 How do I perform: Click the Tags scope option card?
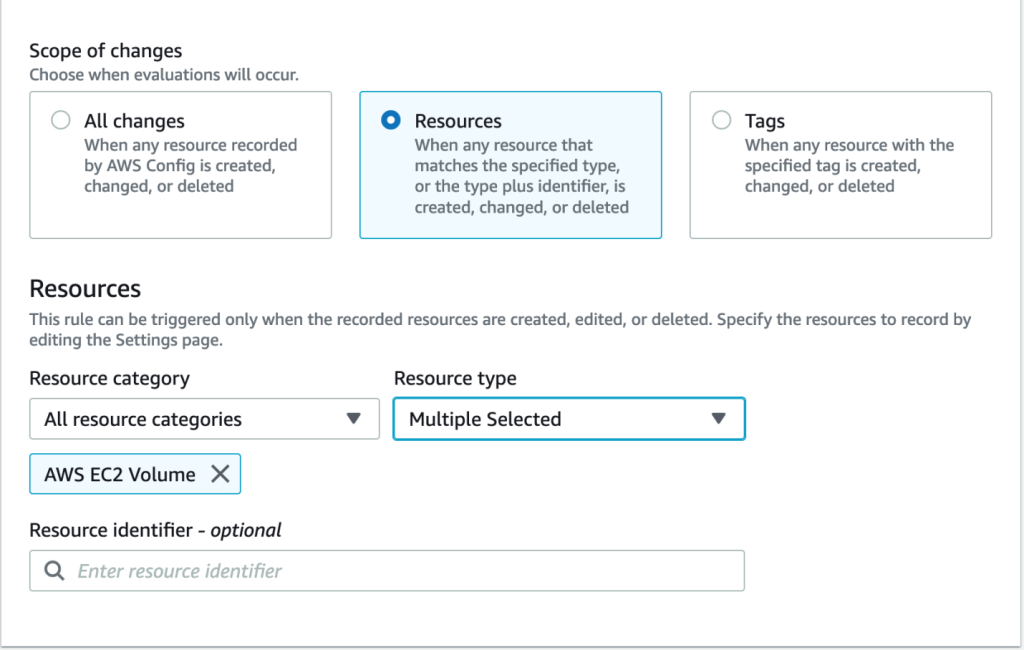[840, 165]
